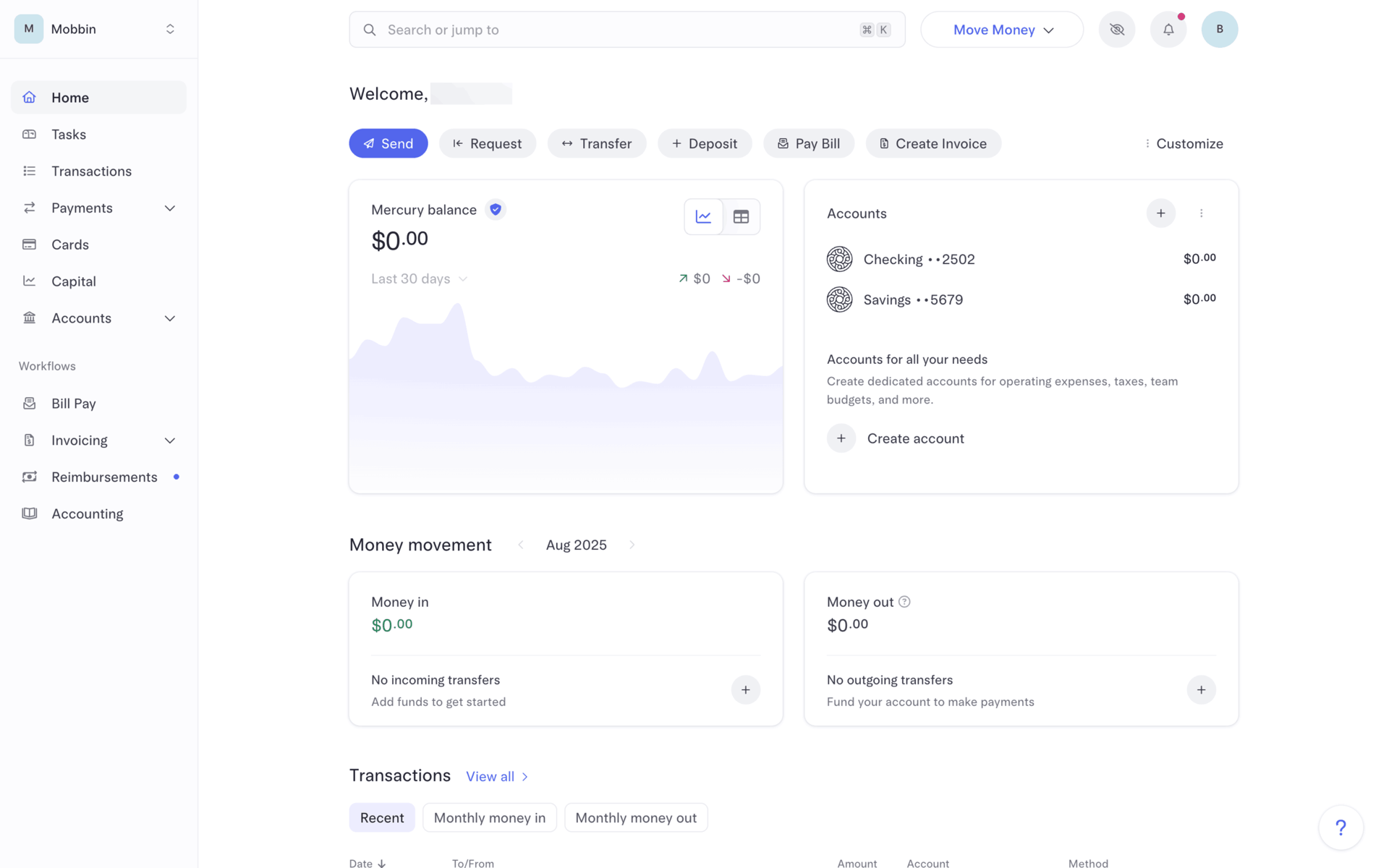Expand the Invoicing sidebar section
The height and width of the screenshot is (868, 1389).
[x=170, y=441]
